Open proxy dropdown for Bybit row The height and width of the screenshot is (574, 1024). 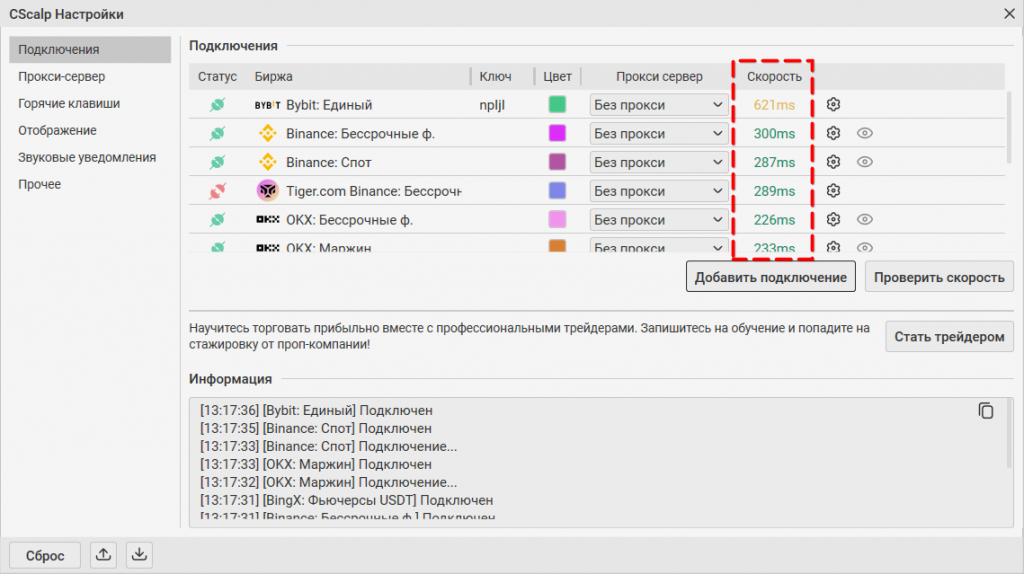point(659,105)
